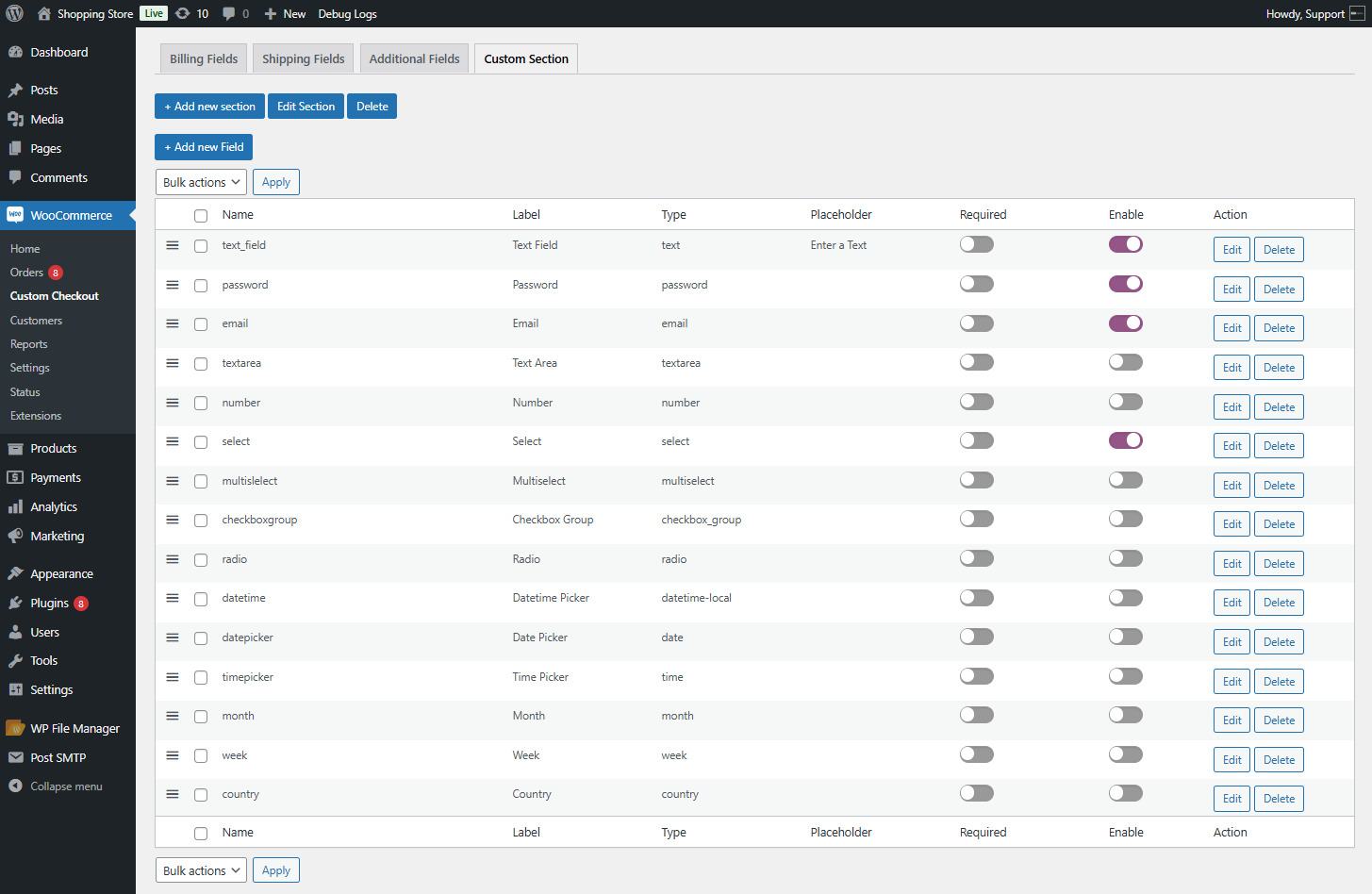Open the Bulk actions dropdown
The image size is (1372, 894).
coord(200,181)
